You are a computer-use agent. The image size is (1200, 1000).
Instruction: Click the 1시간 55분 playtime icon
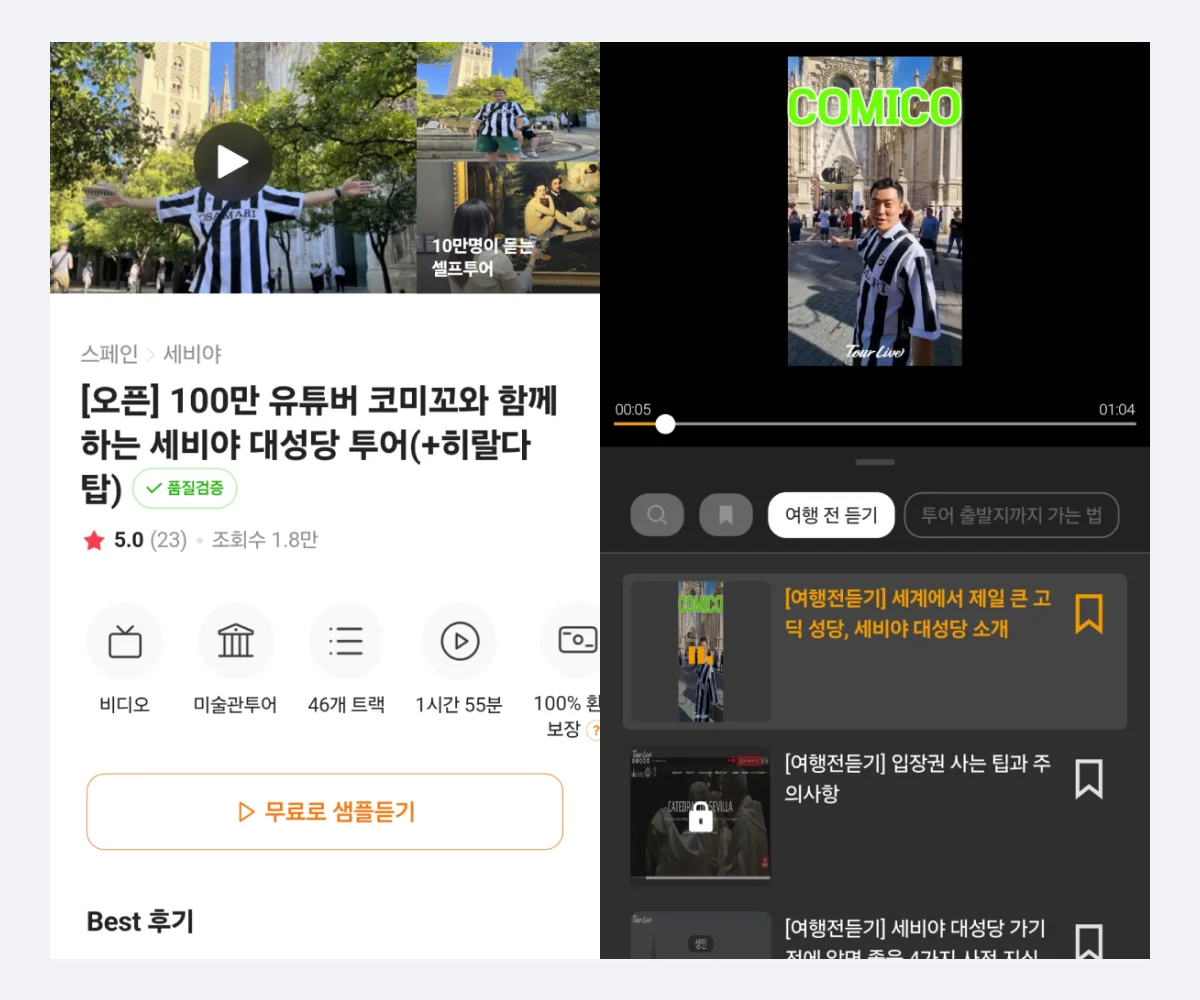[x=459, y=640]
